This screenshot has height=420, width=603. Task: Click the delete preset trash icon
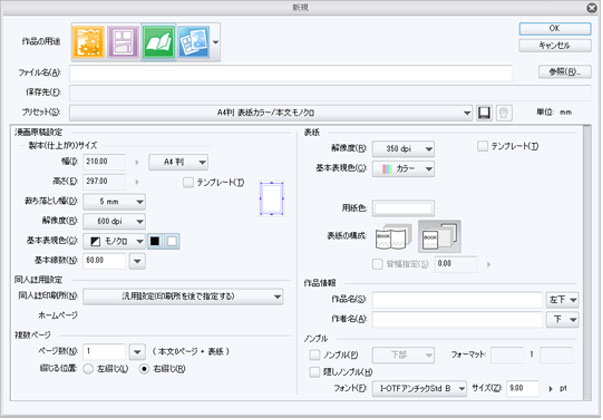(503, 113)
